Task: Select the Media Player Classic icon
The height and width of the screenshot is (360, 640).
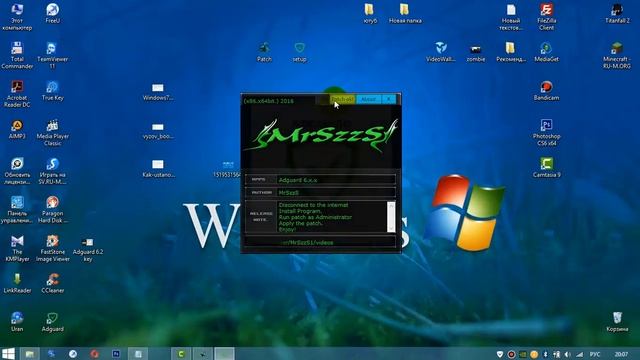Action: tap(52, 132)
